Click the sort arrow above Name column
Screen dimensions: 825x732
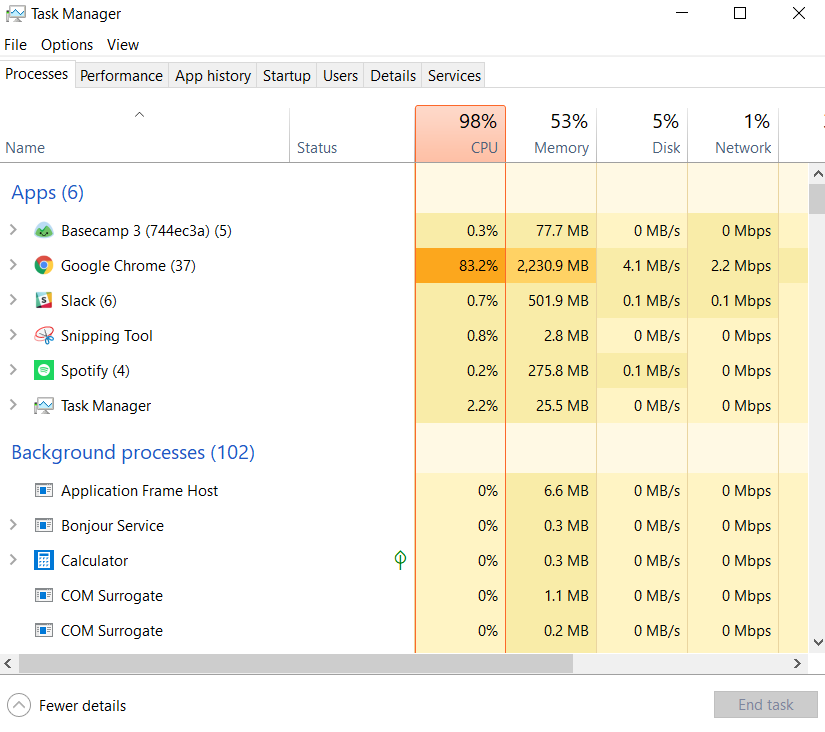click(x=139, y=114)
